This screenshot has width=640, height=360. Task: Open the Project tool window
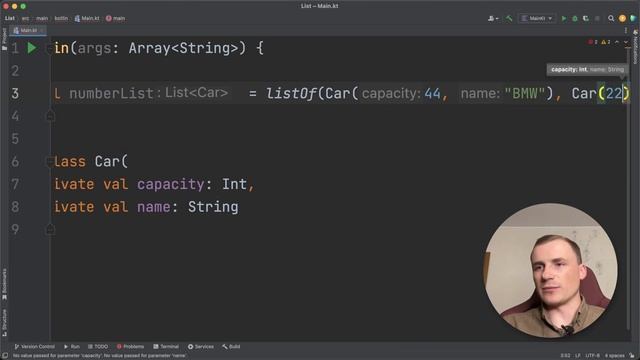tap(4, 39)
